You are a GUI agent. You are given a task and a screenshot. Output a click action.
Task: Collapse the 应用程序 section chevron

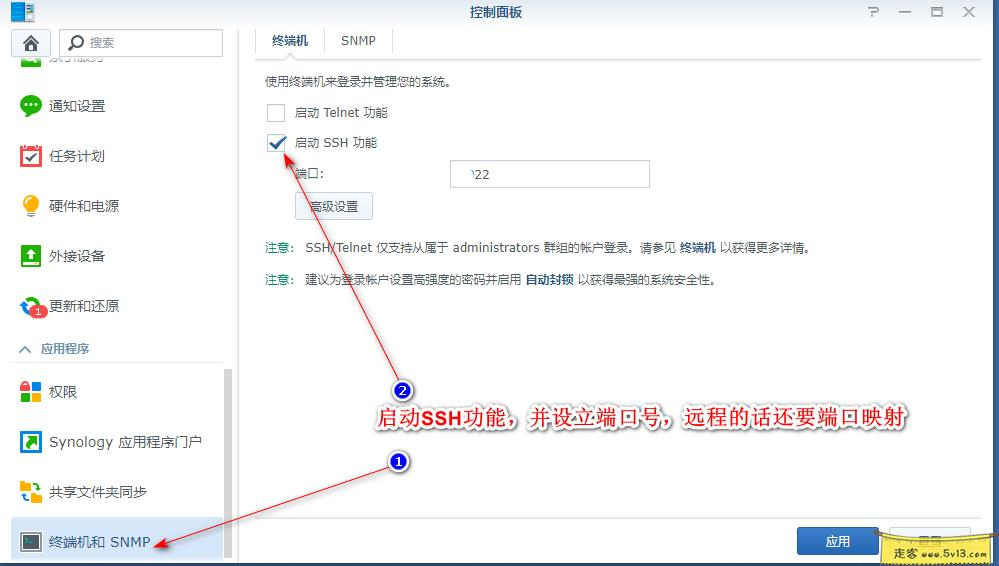click(x=25, y=349)
